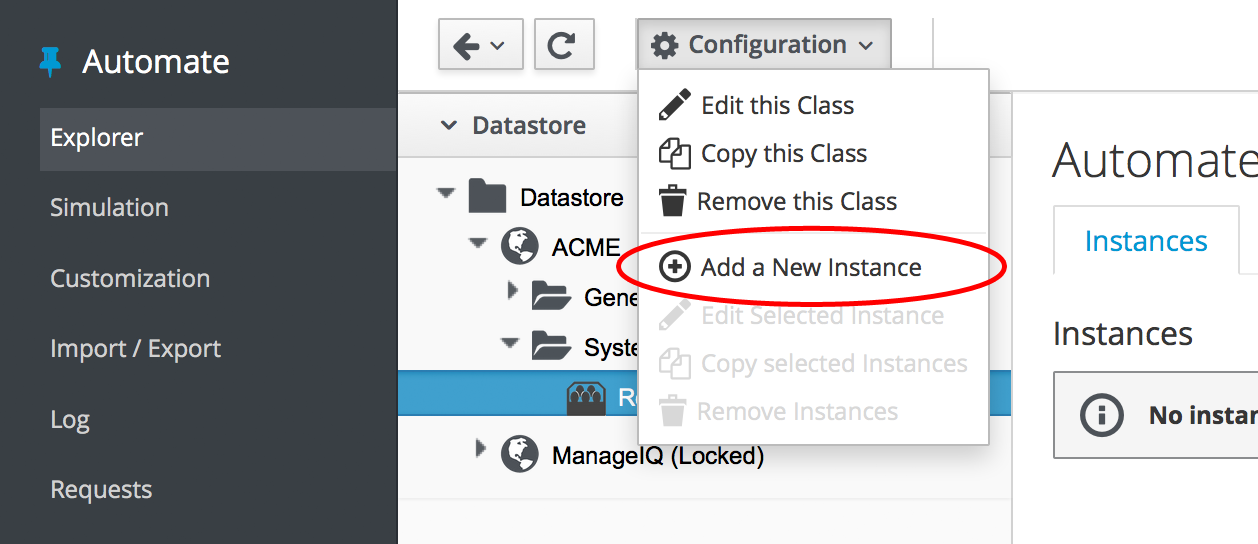Select the highlighted class icon in the tree
Viewport: 1258px width, 544px height.
tap(587, 398)
